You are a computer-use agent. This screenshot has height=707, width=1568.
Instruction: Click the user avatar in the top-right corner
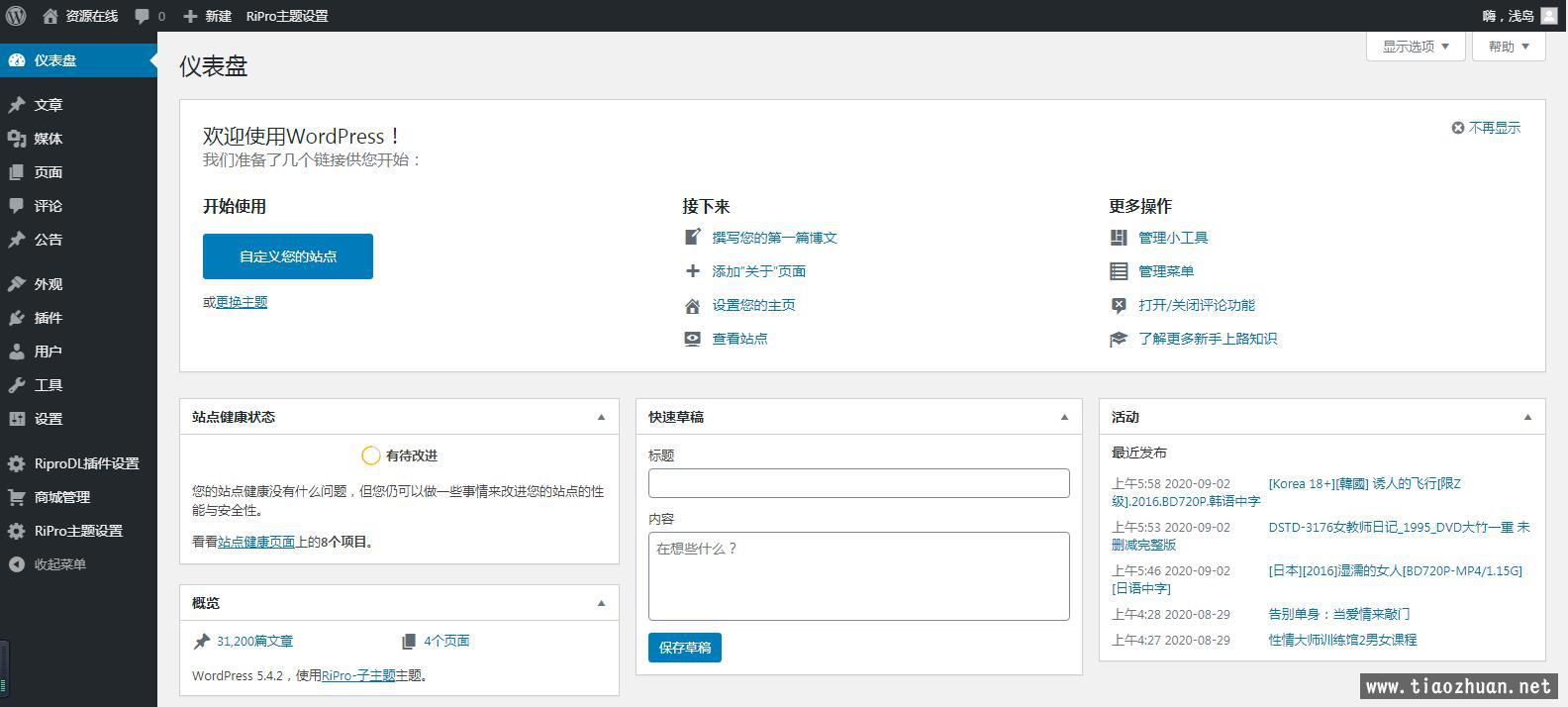coord(1548,16)
